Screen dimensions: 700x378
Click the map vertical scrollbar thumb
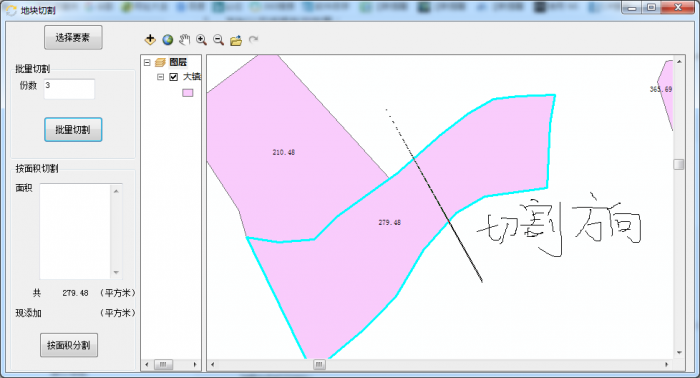point(679,164)
